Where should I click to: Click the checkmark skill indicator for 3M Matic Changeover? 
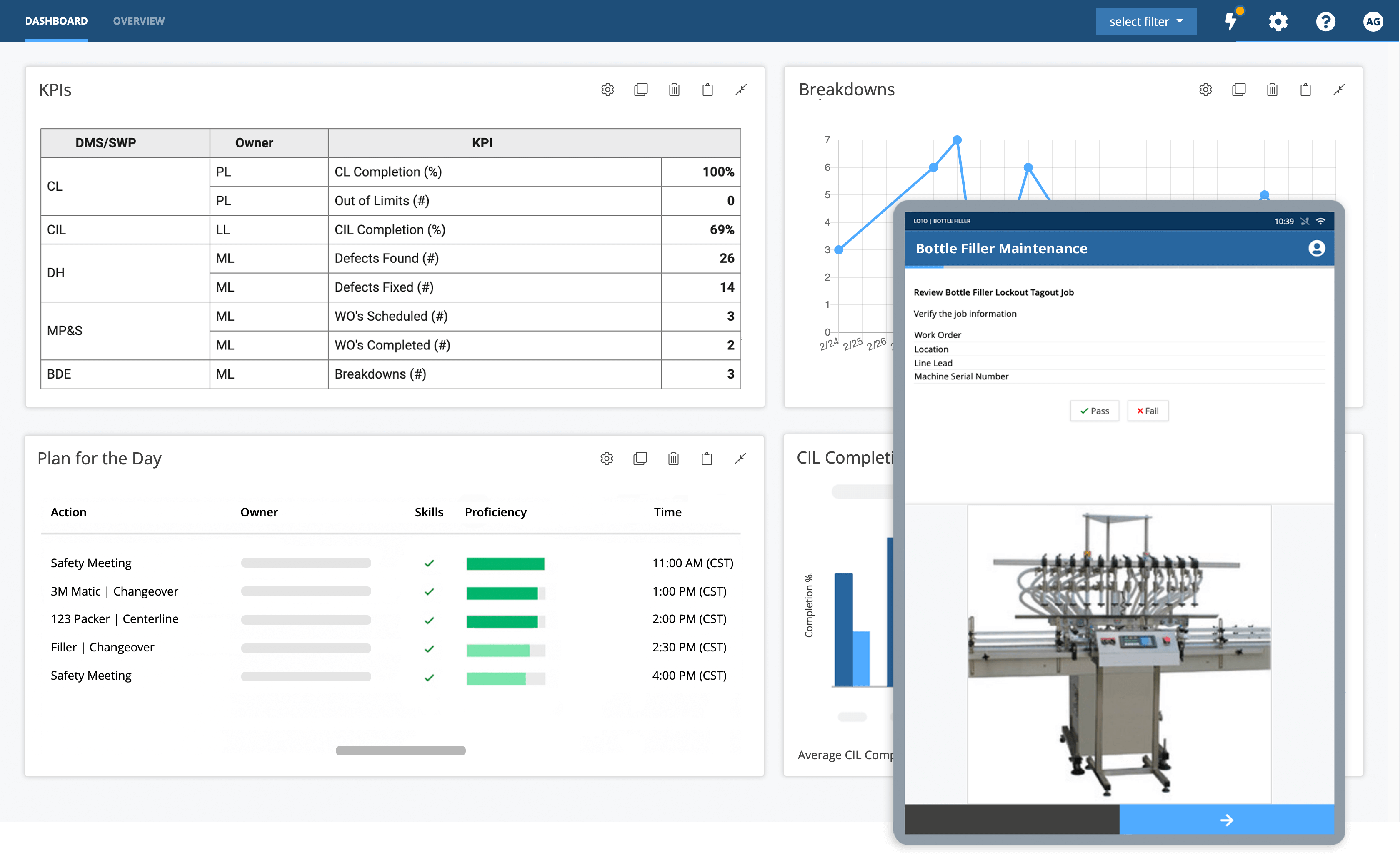pos(427,591)
